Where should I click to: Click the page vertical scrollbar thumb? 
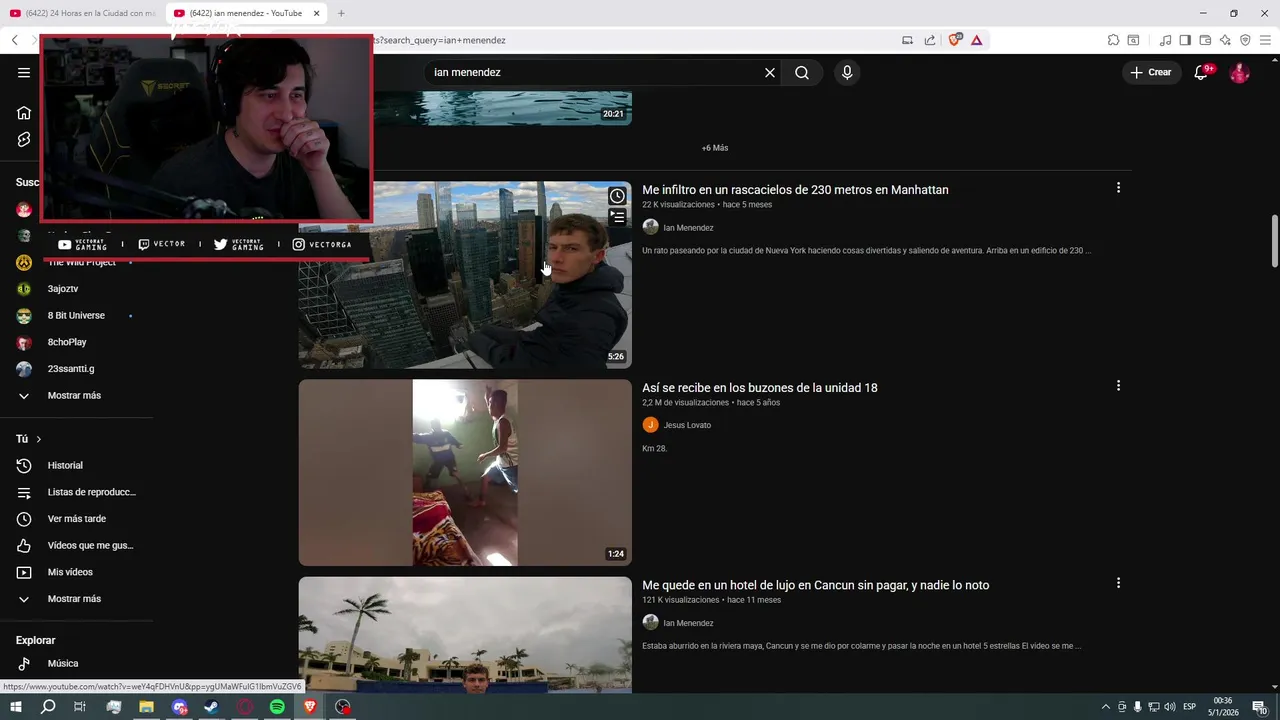(x=1274, y=240)
